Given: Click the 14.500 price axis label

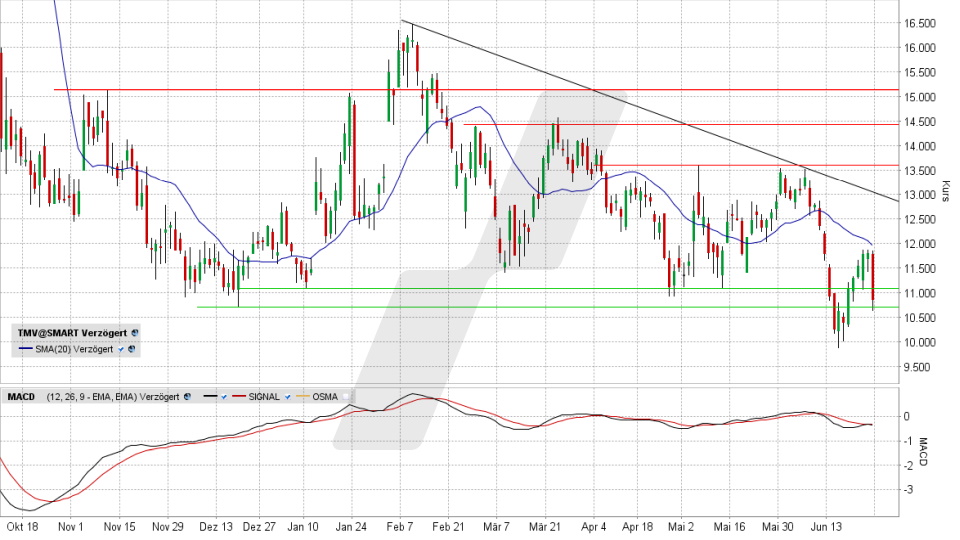Looking at the screenshot, I should coord(920,122).
